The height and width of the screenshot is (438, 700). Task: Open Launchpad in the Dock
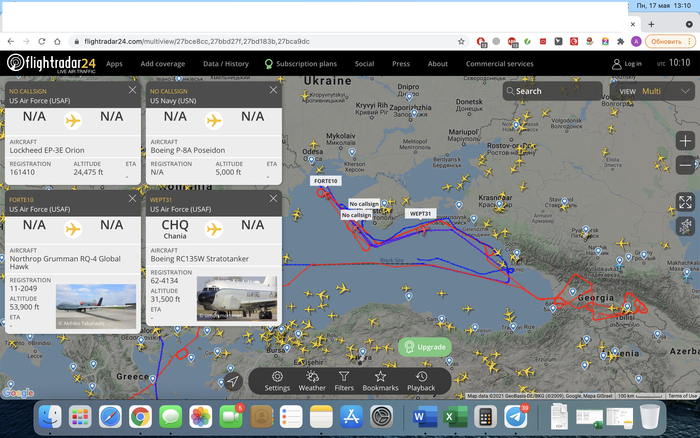[x=80, y=417]
